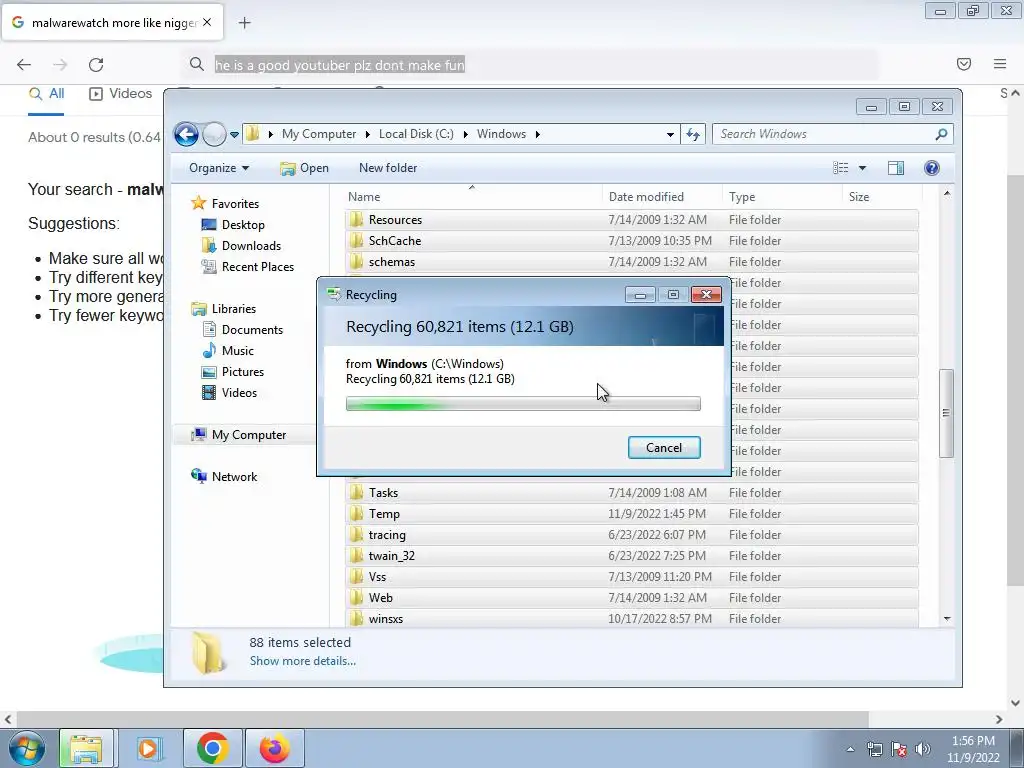The height and width of the screenshot is (768, 1024).
Task: Toggle the preview pane icon
Action: 896,168
